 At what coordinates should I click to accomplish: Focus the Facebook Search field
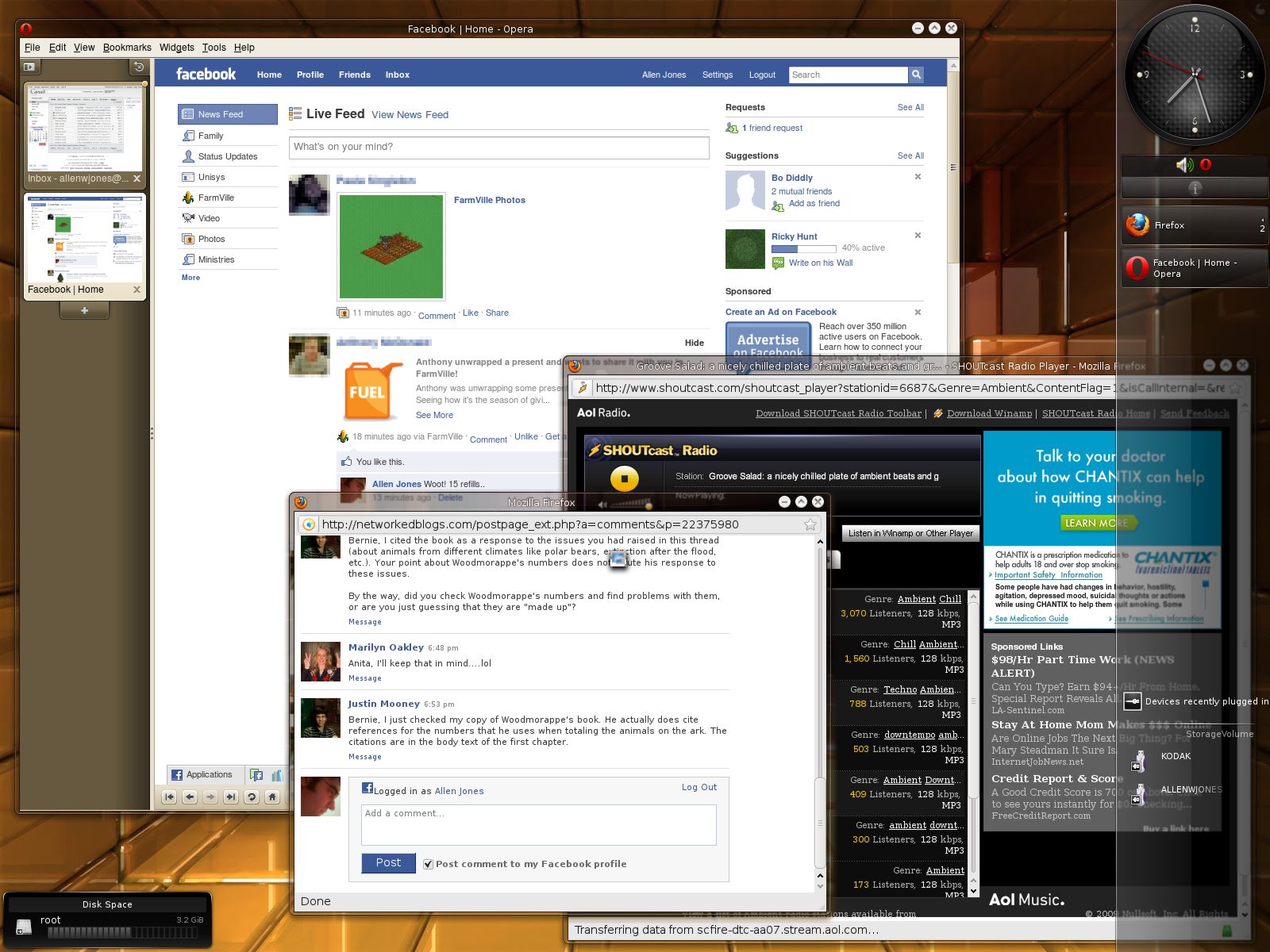pos(848,75)
